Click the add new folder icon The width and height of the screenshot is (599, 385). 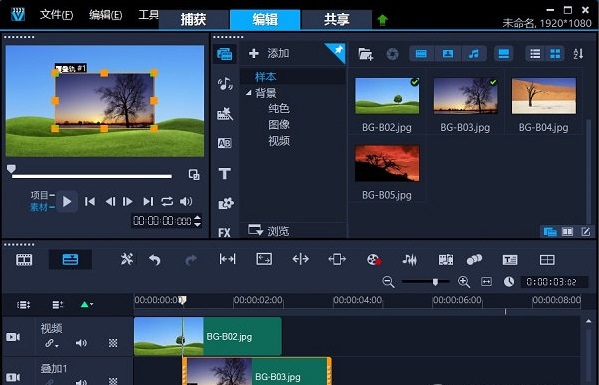(x=366, y=54)
